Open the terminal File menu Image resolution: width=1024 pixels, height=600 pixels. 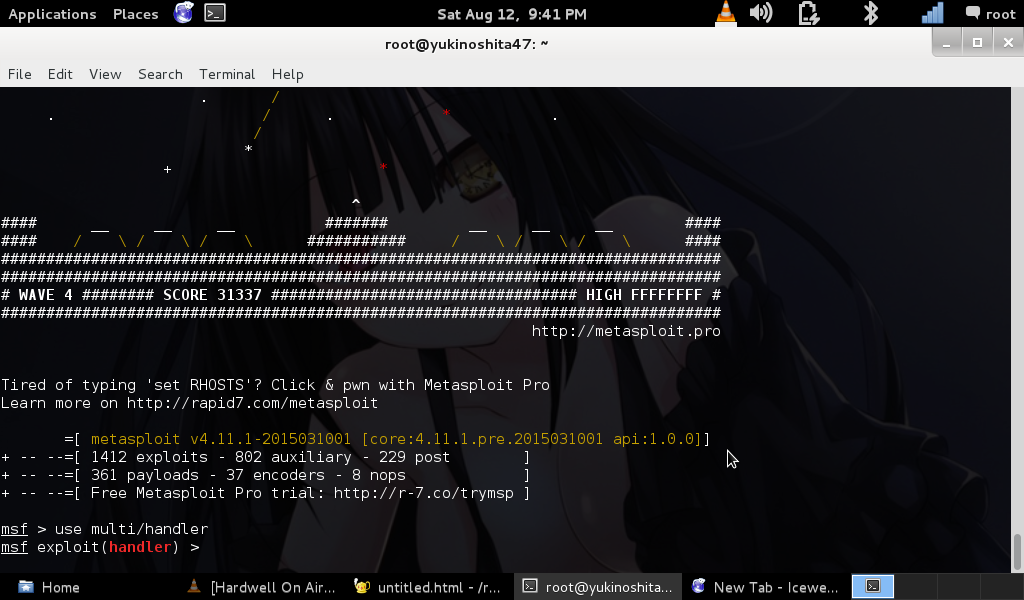pos(20,74)
